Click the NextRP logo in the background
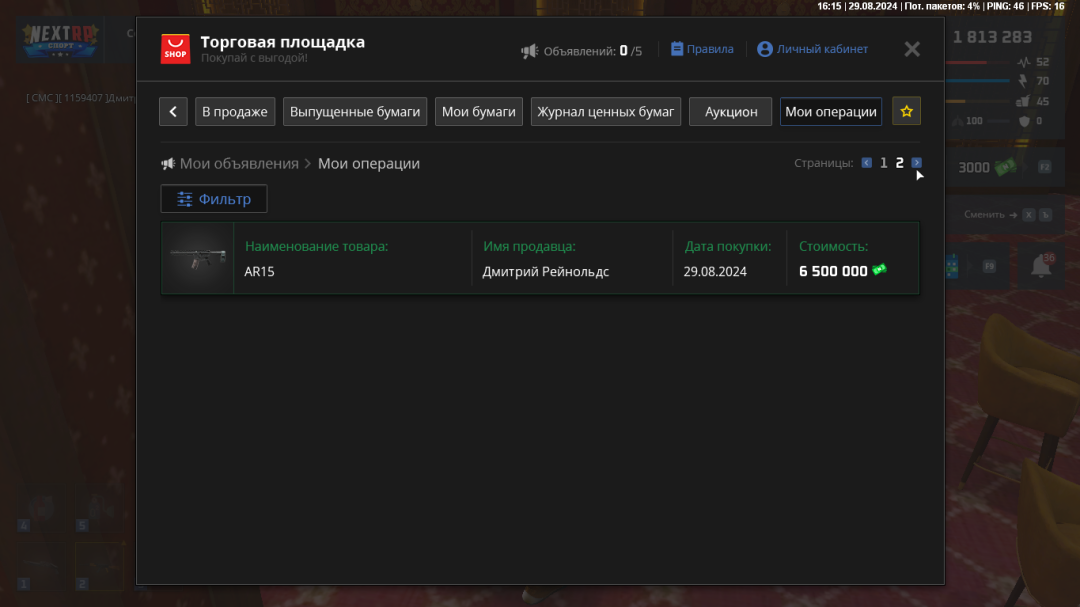This screenshot has width=1080, height=607. 60,41
